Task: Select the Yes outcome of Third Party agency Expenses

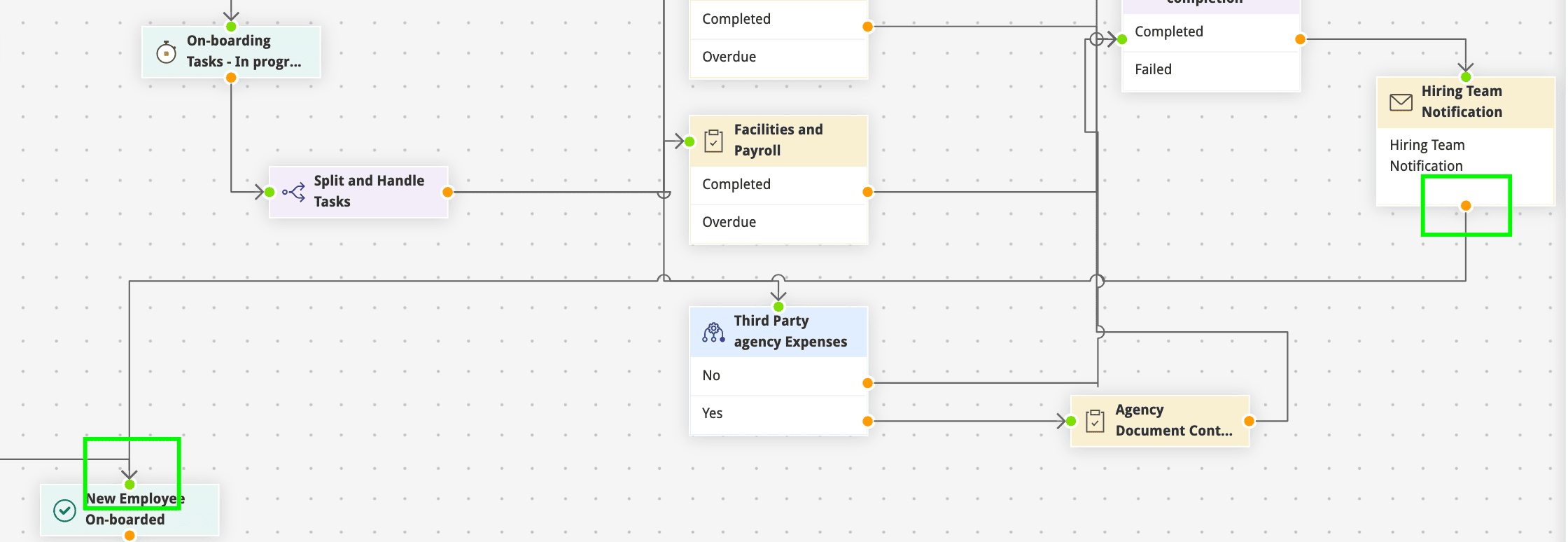Action: point(713,413)
